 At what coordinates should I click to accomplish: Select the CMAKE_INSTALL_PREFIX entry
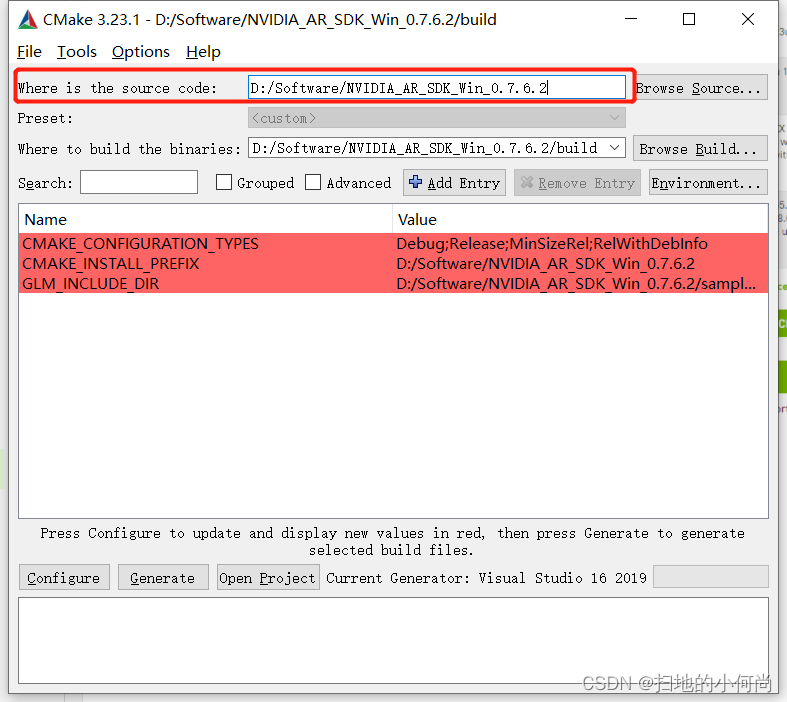coord(110,263)
